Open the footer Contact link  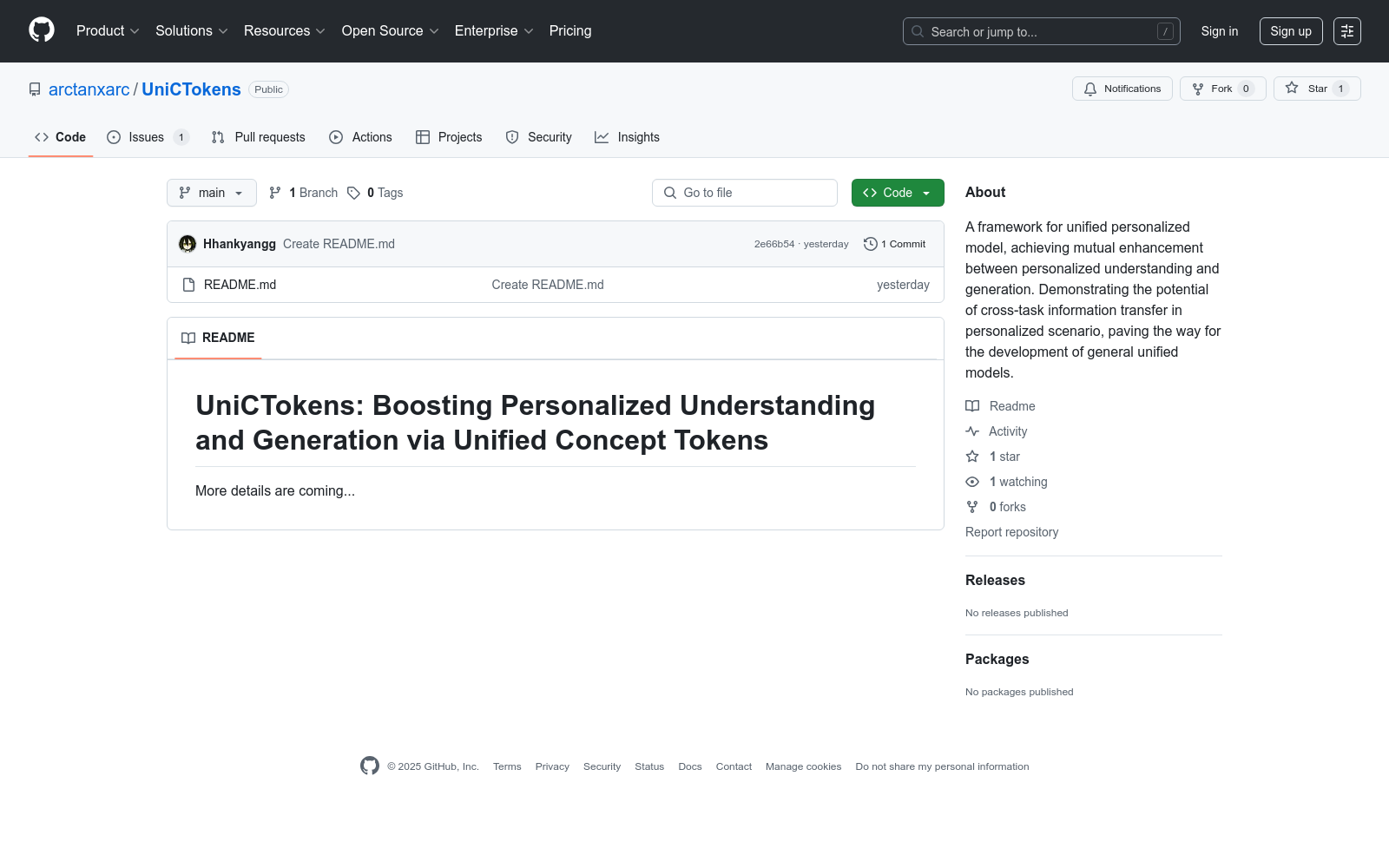point(734,766)
